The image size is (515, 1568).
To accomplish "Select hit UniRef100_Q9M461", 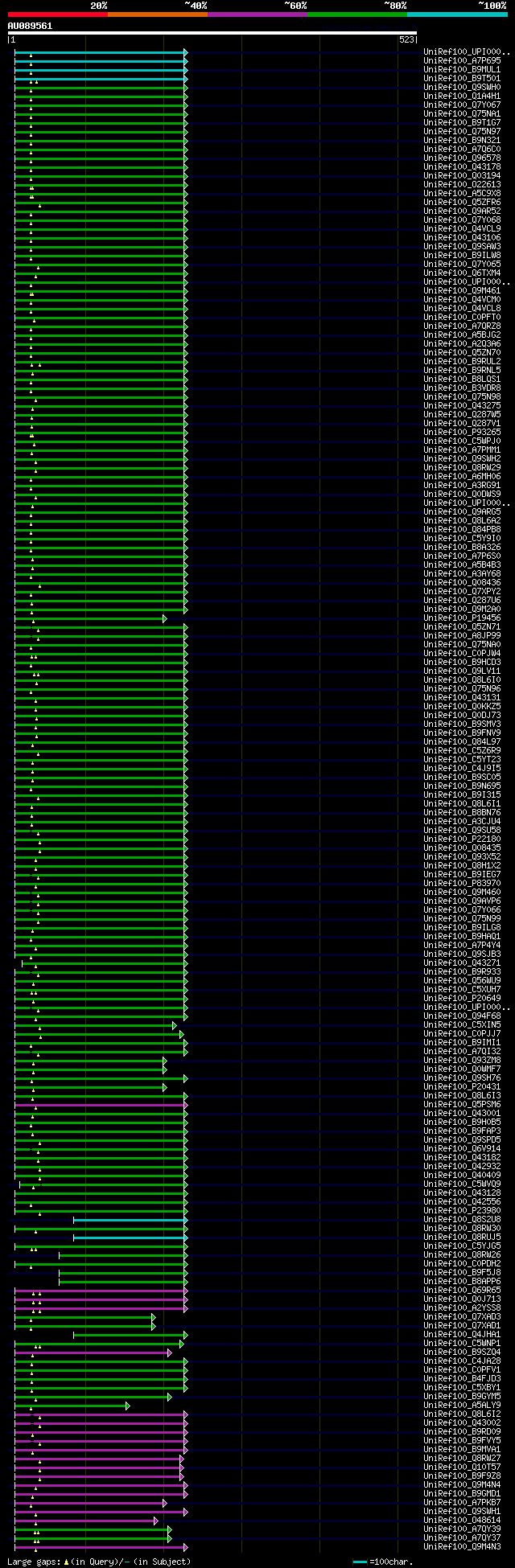I will point(462,290).
